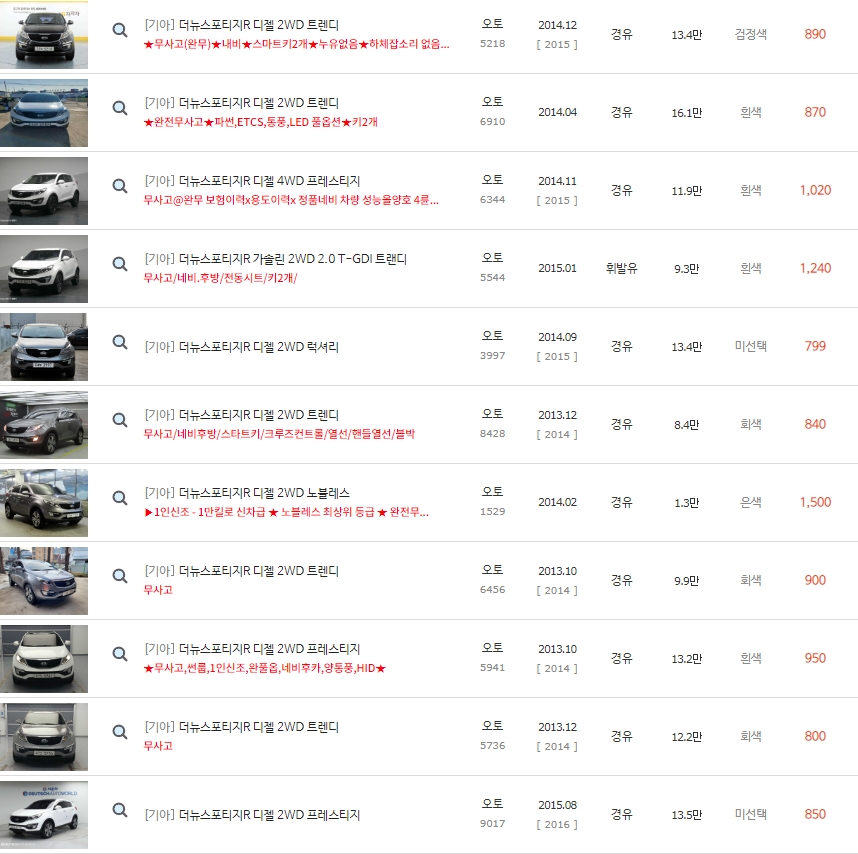Click the mileage value 8.4만
This screenshot has height=854, width=858.
pos(687,425)
